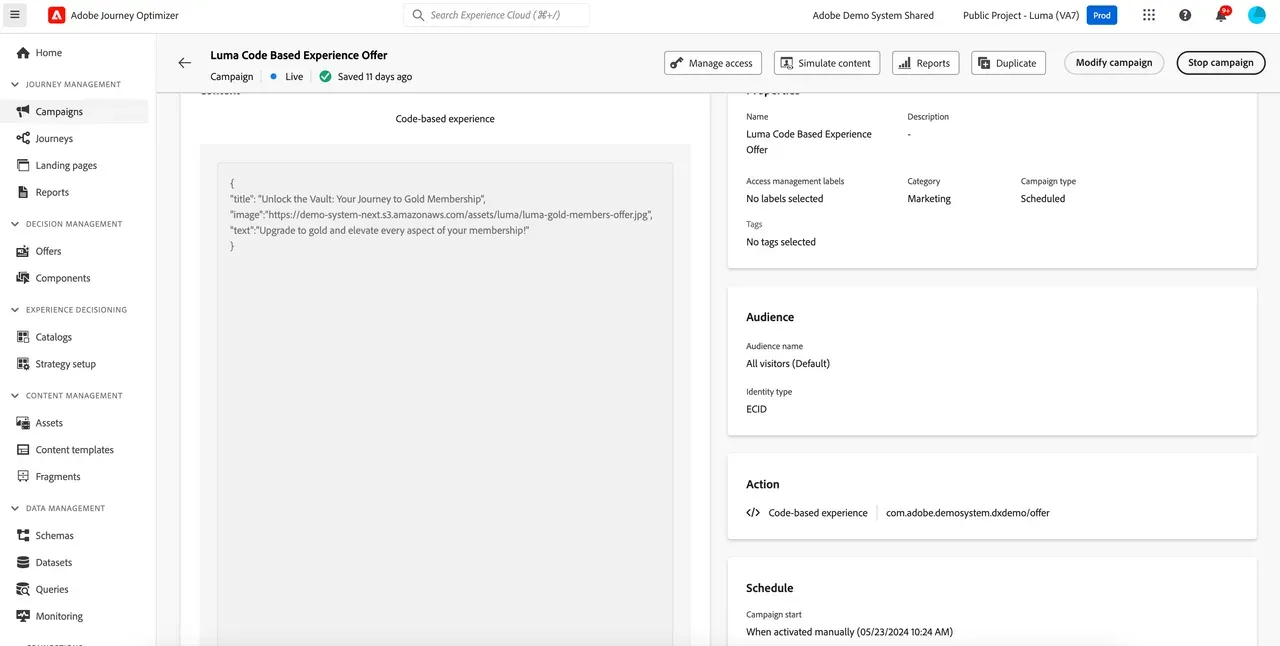Screen dimensions: 1280x646
Task: Click the Landing pages icon
Action: [23, 166]
